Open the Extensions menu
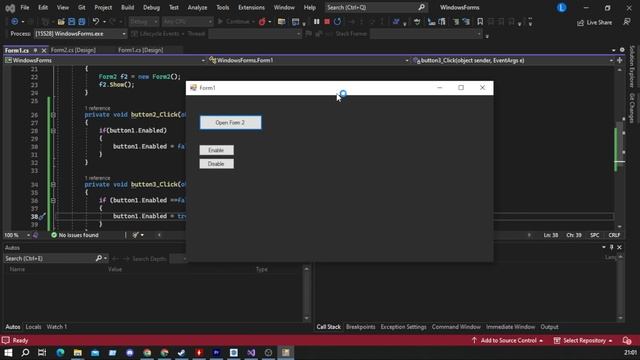This screenshot has width=640, height=360. (x=251, y=7)
